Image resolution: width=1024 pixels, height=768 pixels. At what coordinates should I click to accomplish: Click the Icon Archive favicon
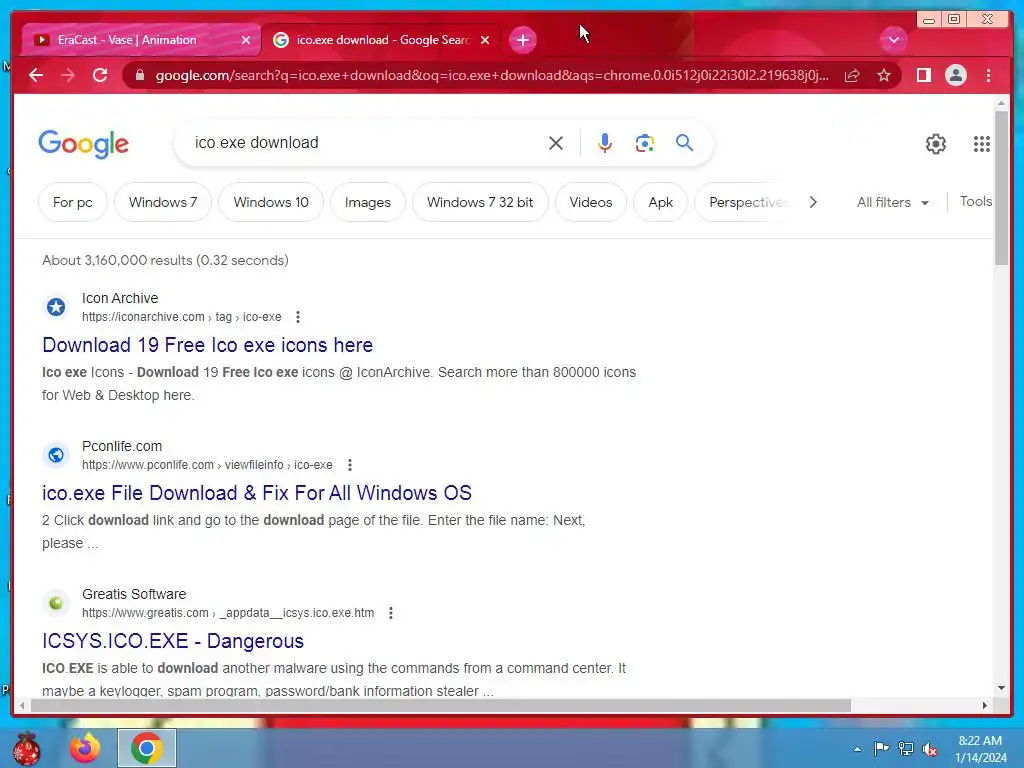56,307
